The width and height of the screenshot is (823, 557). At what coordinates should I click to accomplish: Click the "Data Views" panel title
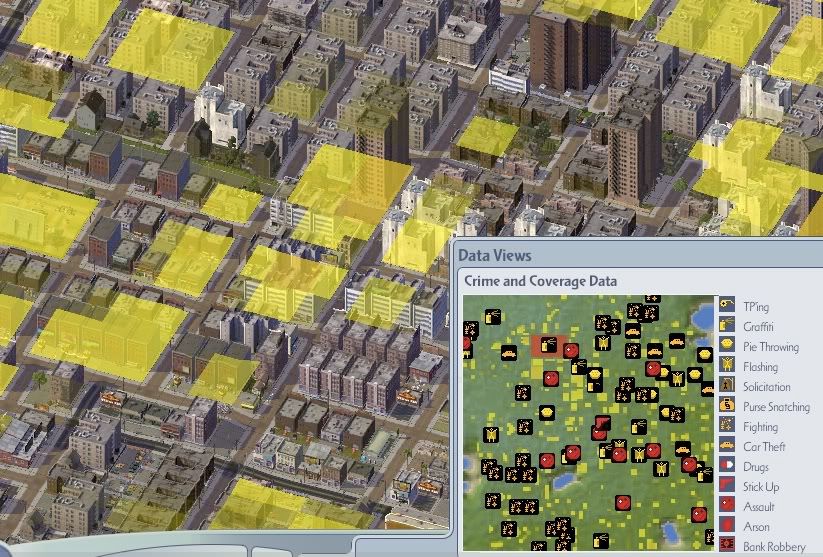pyautogui.click(x=495, y=255)
